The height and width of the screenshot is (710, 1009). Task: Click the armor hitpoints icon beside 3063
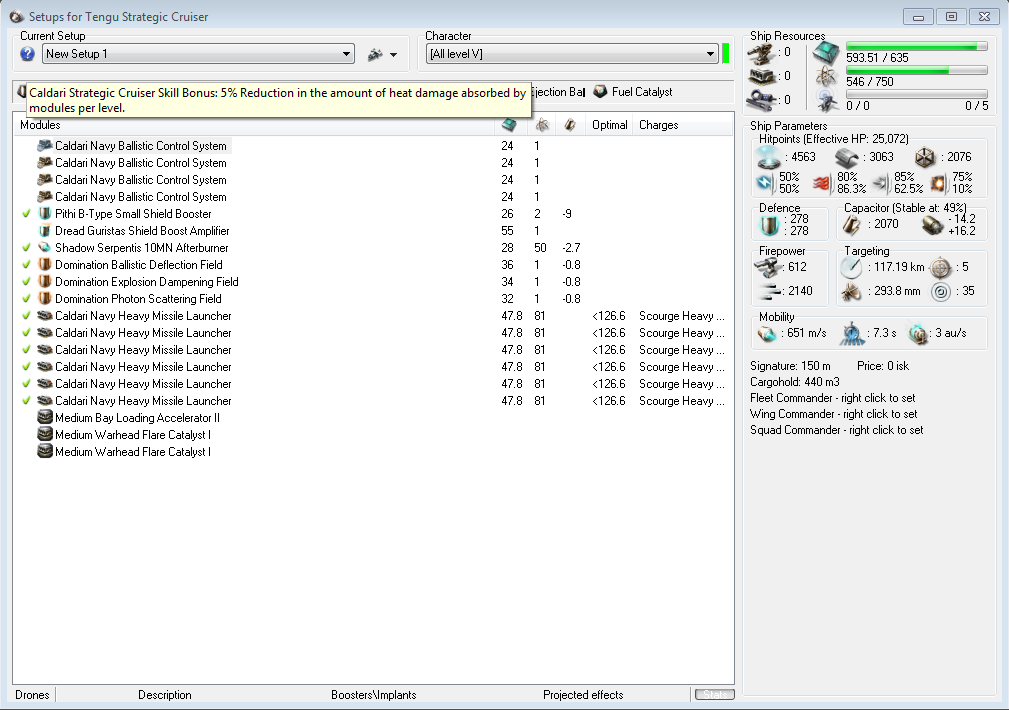[847, 157]
